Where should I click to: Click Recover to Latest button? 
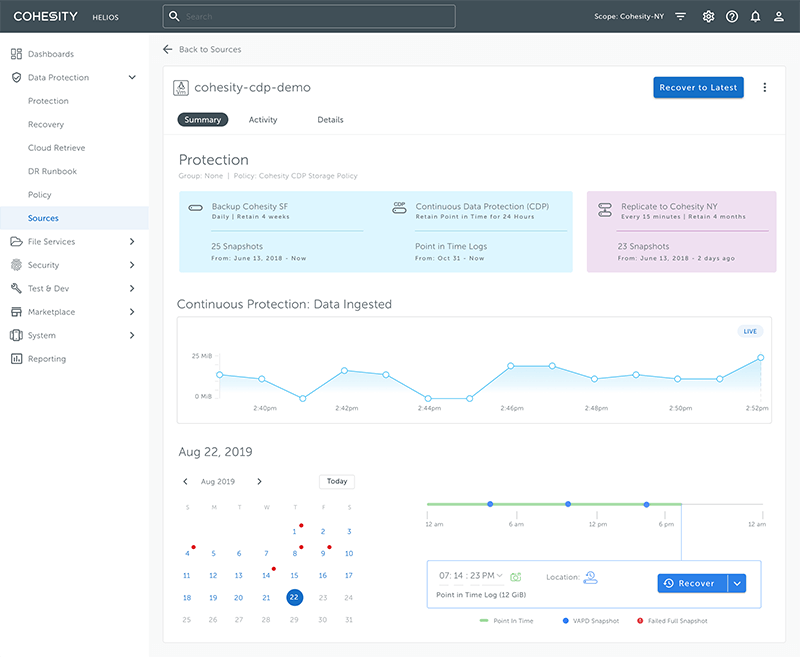pos(698,88)
